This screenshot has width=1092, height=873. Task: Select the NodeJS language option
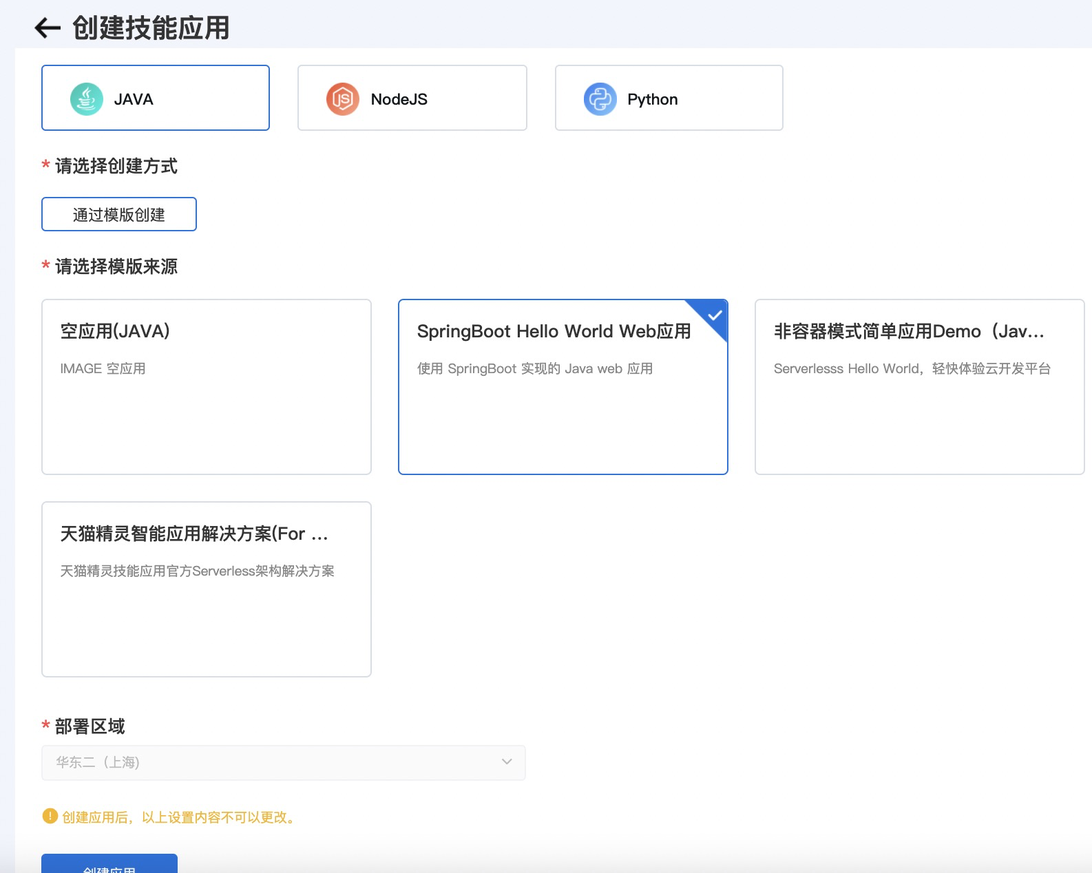(x=412, y=97)
